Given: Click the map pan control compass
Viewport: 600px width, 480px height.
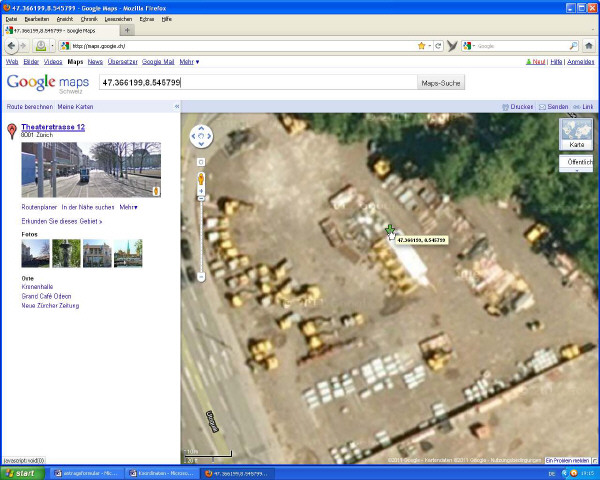Looking at the screenshot, I should (201, 136).
